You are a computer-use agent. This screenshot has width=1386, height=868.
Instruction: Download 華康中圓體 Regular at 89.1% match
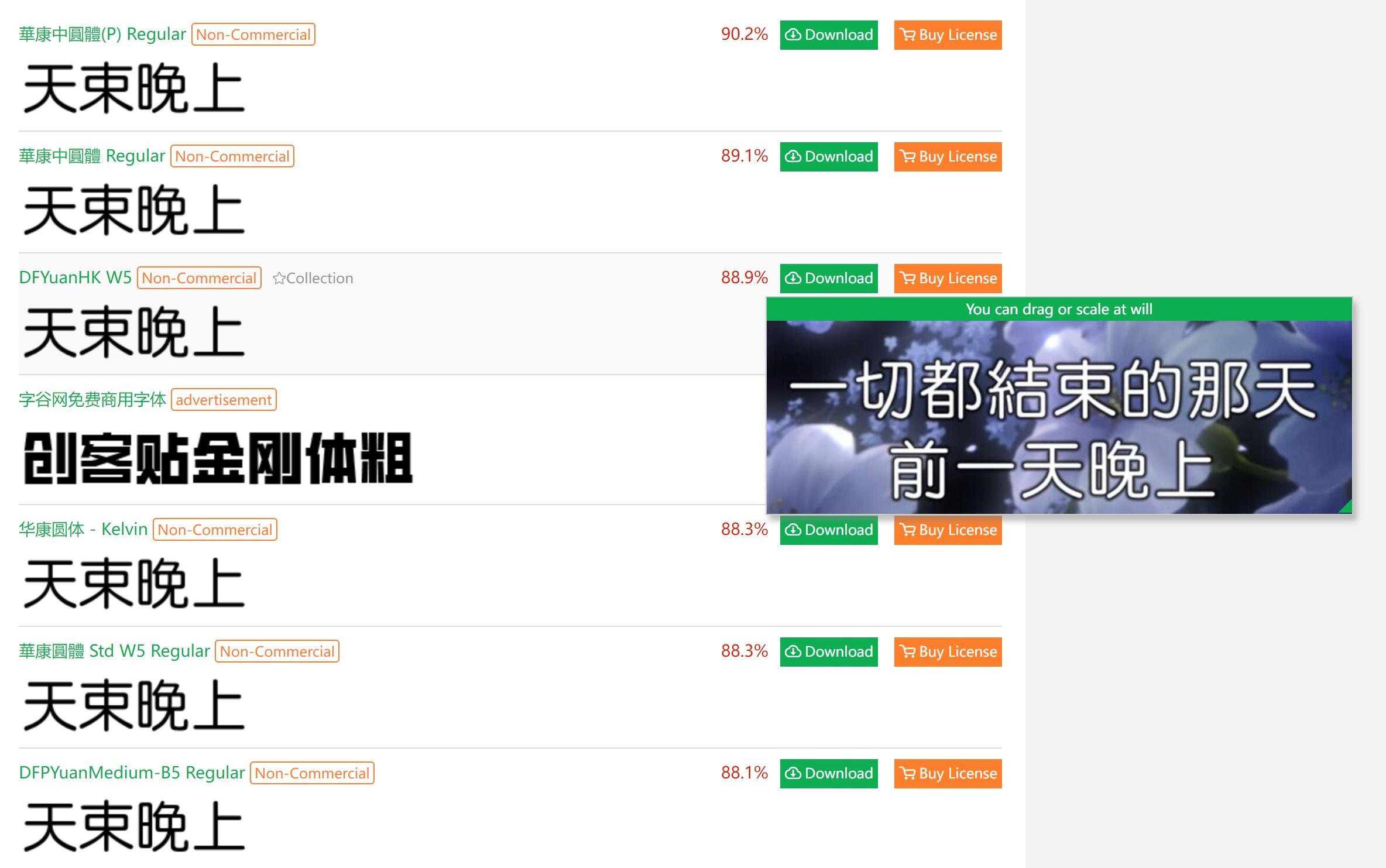[829, 157]
